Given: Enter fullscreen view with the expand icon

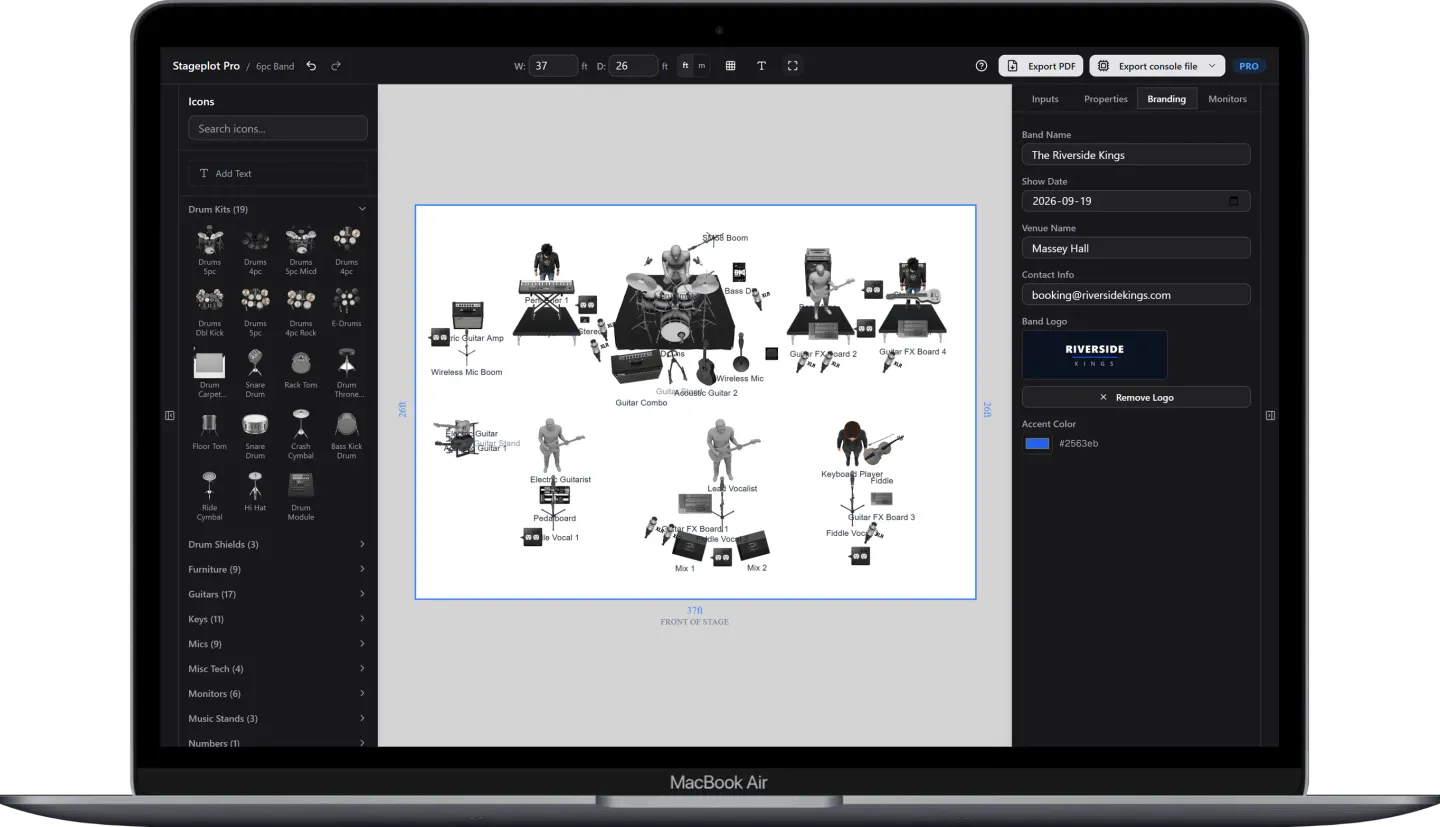Looking at the screenshot, I should click(x=792, y=66).
